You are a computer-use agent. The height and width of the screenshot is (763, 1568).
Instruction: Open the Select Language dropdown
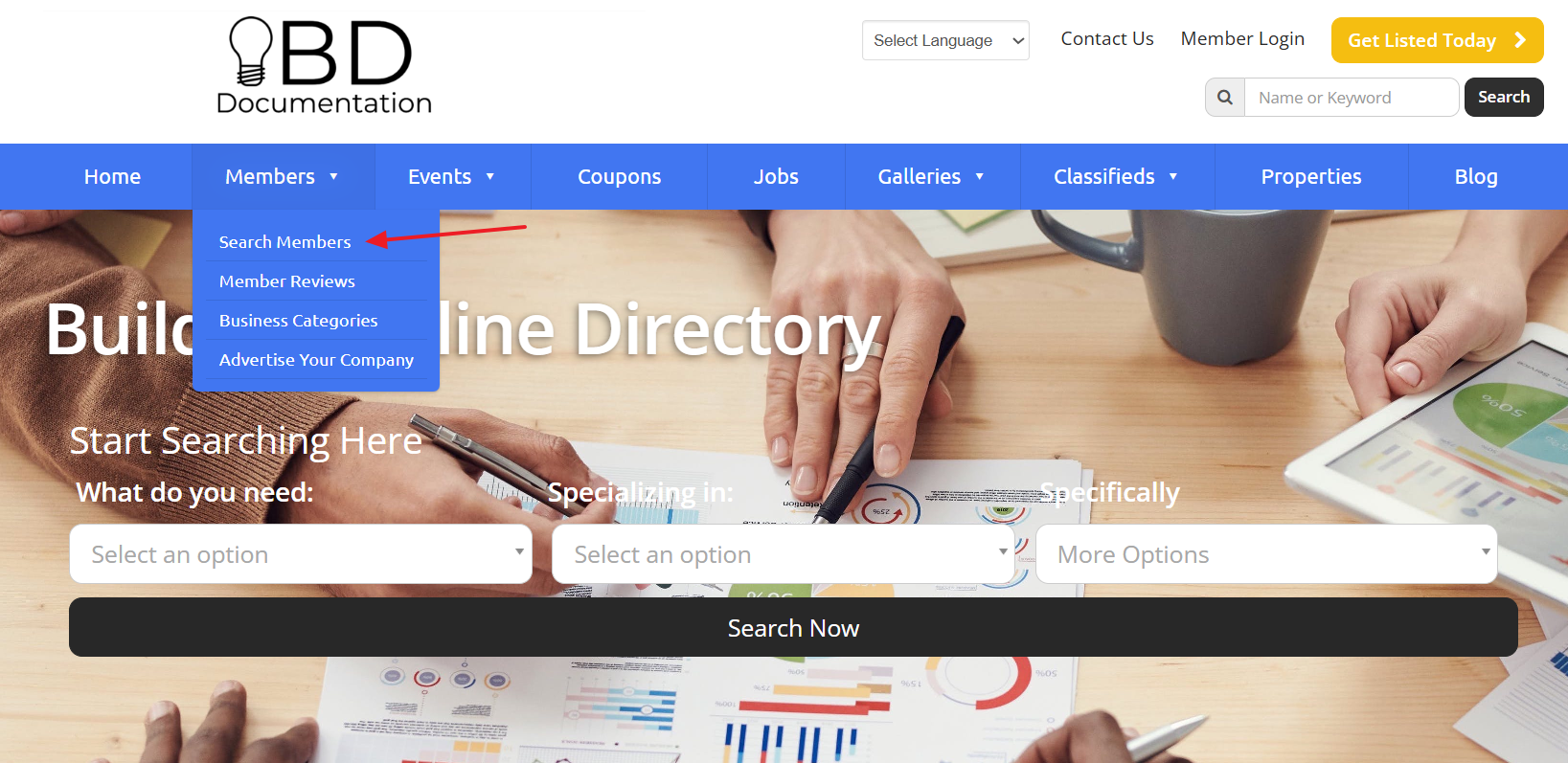(945, 40)
